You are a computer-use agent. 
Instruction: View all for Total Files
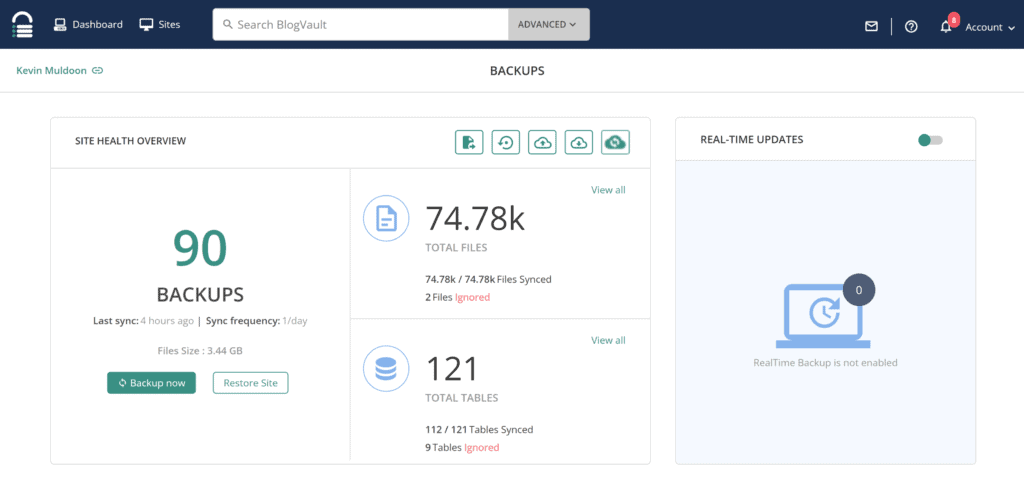point(608,190)
